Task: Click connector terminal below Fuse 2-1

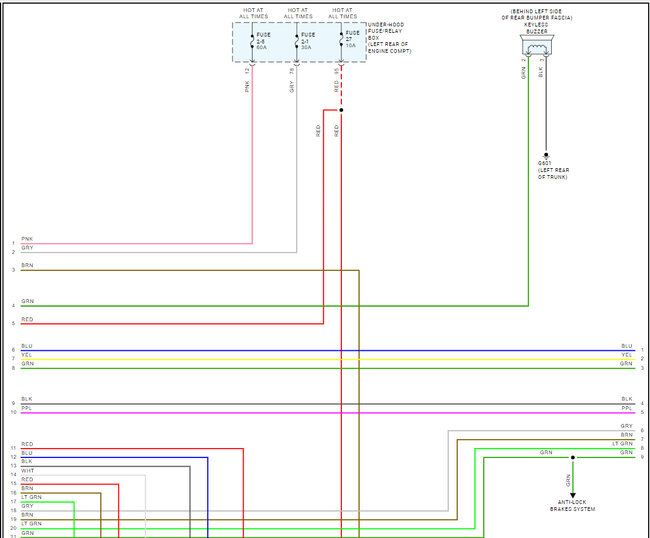Action: click(x=297, y=63)
